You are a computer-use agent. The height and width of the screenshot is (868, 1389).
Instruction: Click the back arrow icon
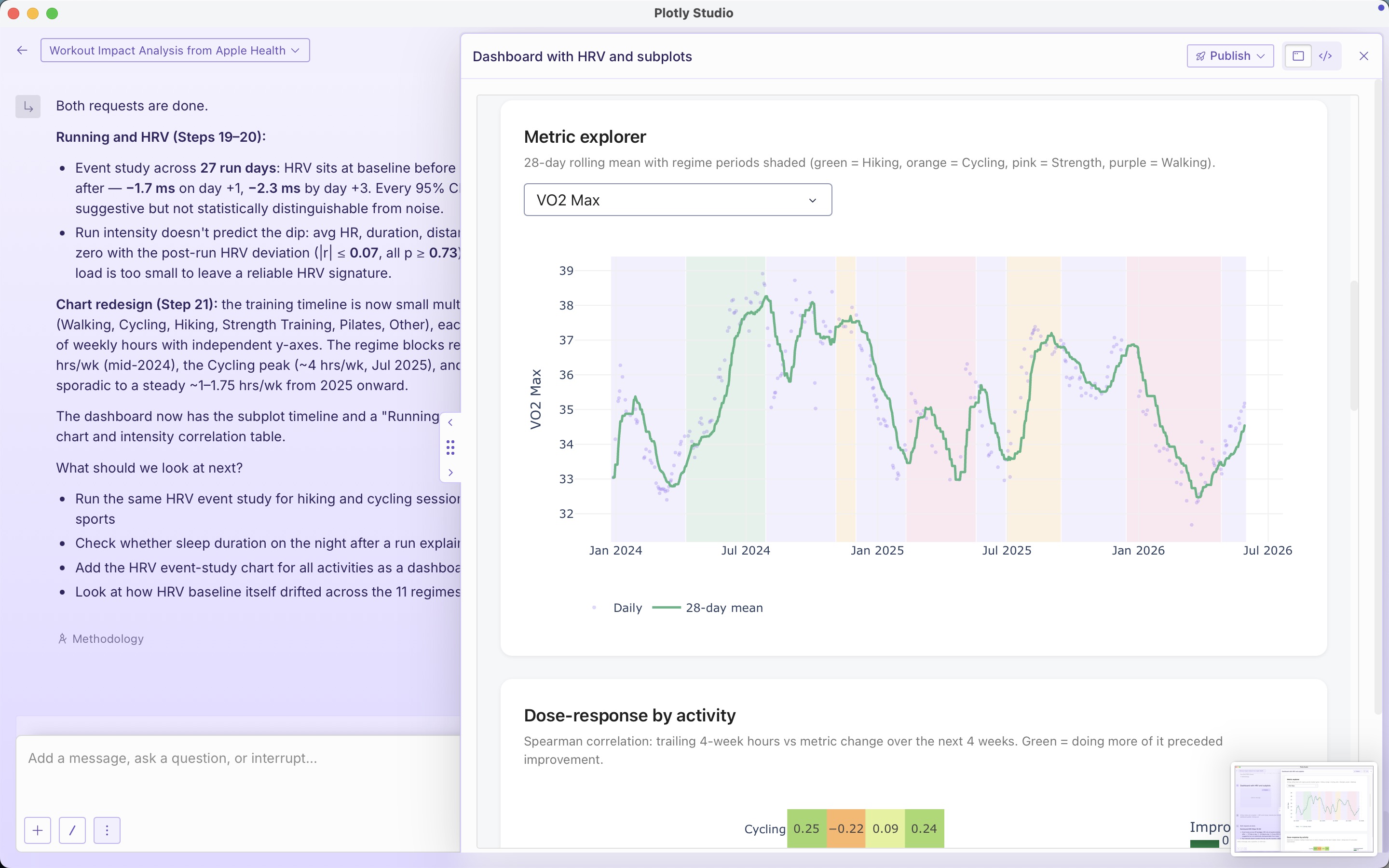tap(22, 51)
